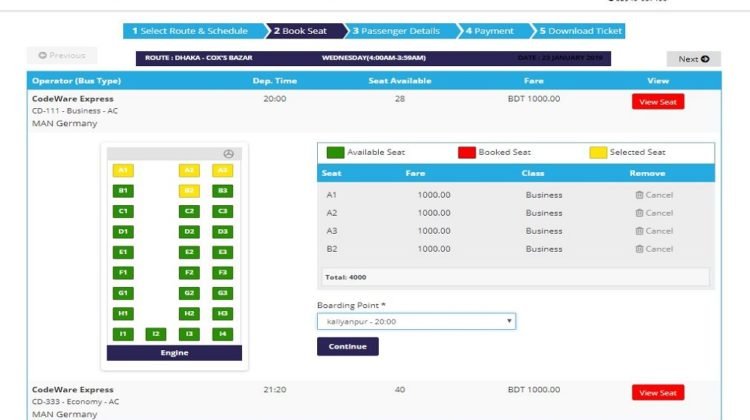Click the Previous back-arrow icon
The height and width of the screenshot is (420, 750).
43,55
